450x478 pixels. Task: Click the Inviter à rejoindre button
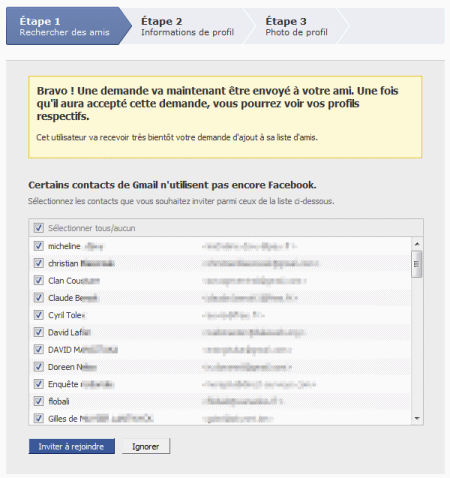[x=71, y=446]
